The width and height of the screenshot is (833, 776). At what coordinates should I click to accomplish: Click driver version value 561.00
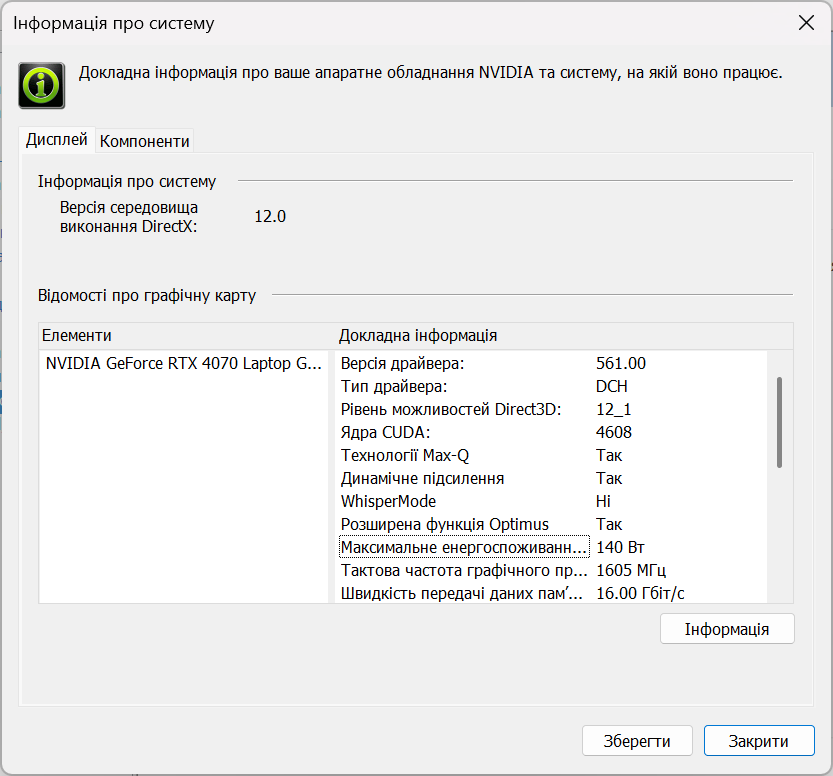(x=620, y=363)
